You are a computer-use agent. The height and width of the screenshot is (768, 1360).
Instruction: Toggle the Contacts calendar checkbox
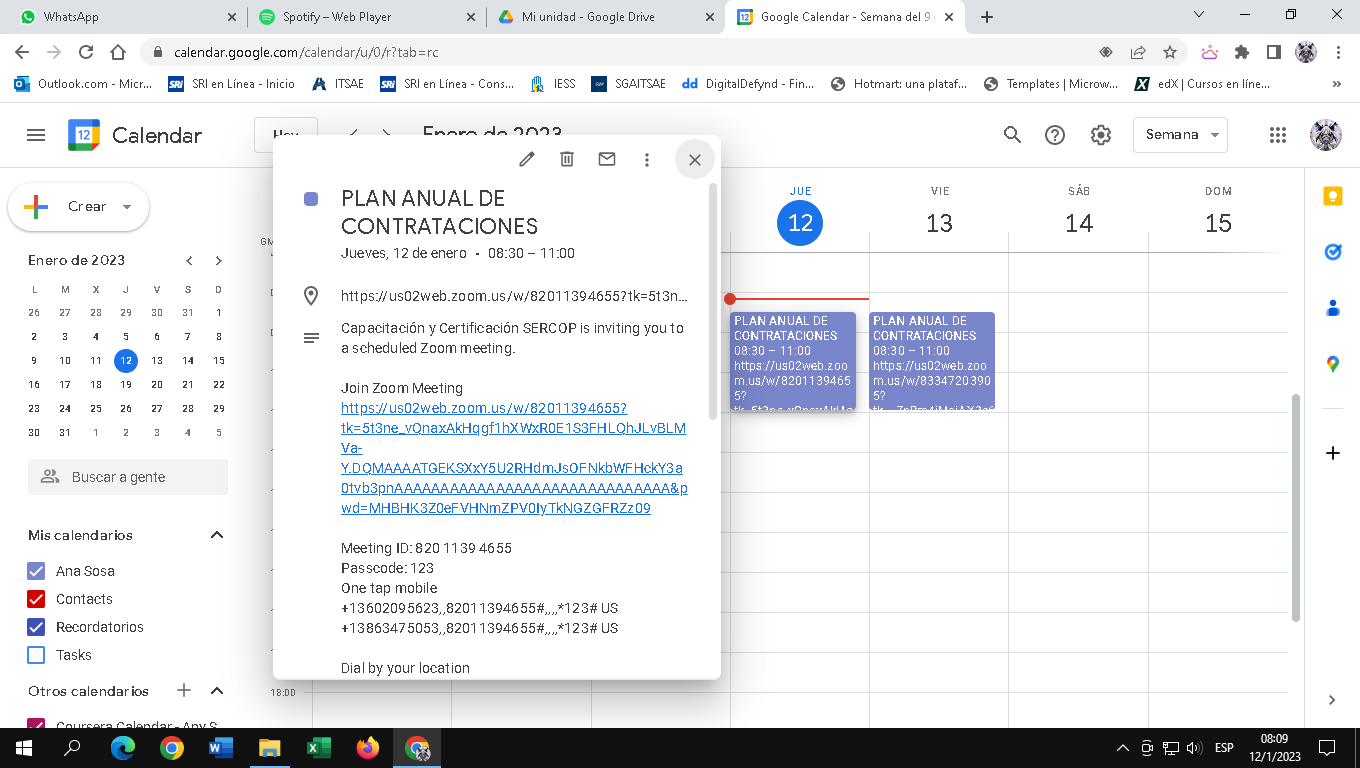point(37,599)
